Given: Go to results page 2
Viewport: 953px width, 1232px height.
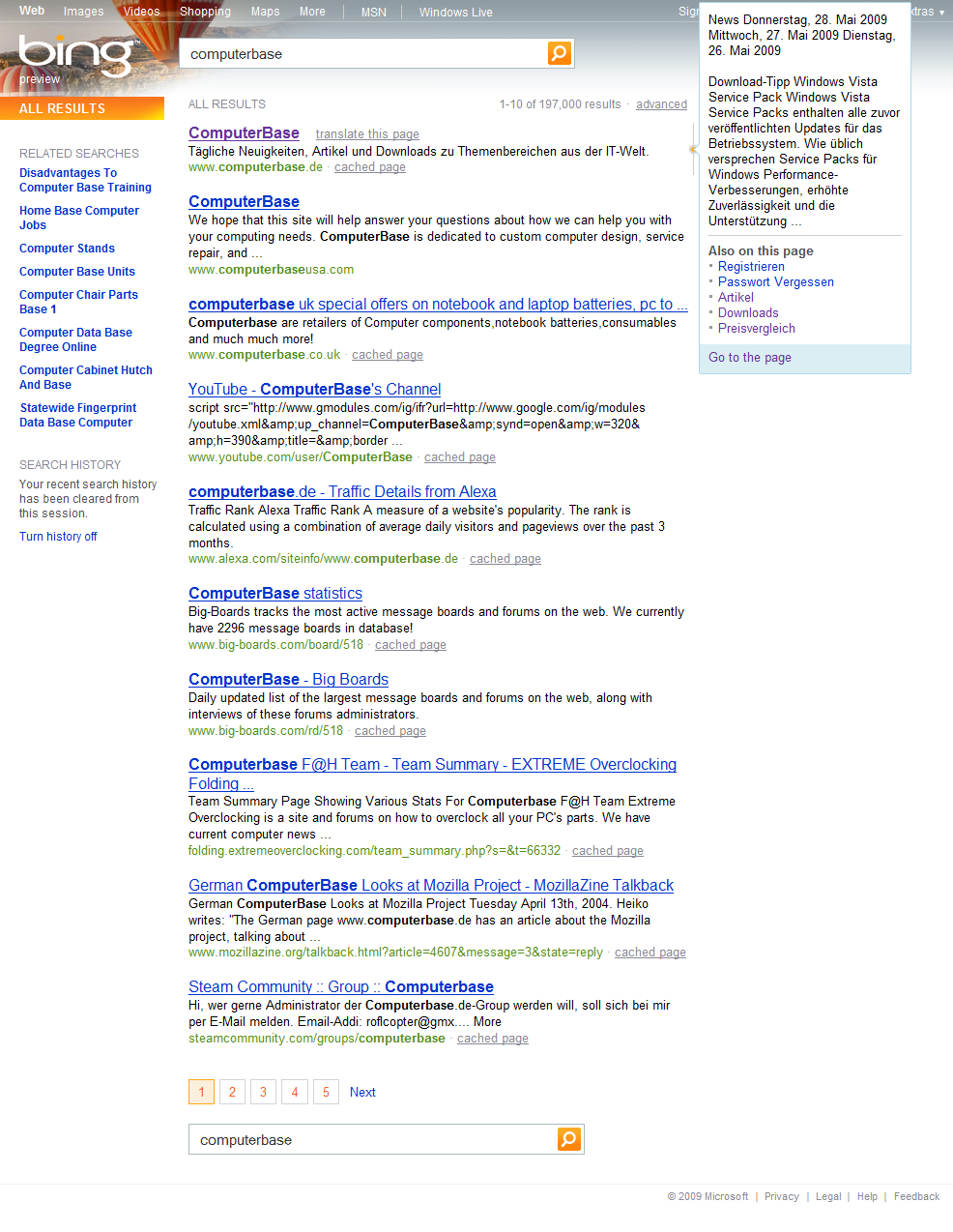Looking at the screenshot, I should point(232,1092).
